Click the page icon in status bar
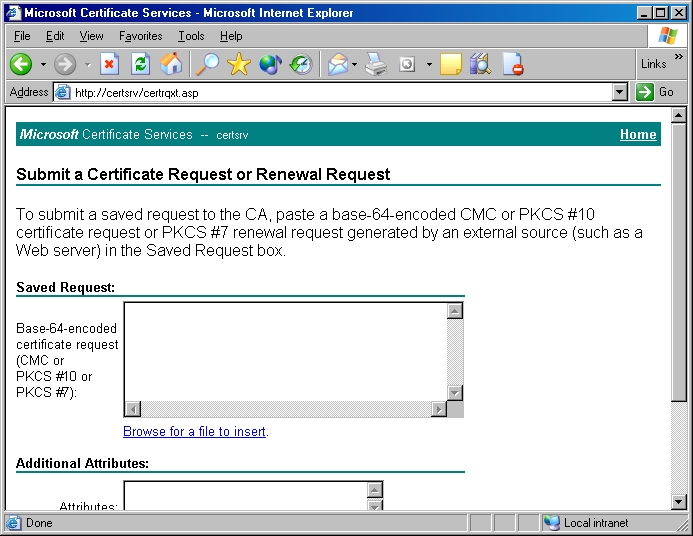693x536 pixels. click(13, 523)
